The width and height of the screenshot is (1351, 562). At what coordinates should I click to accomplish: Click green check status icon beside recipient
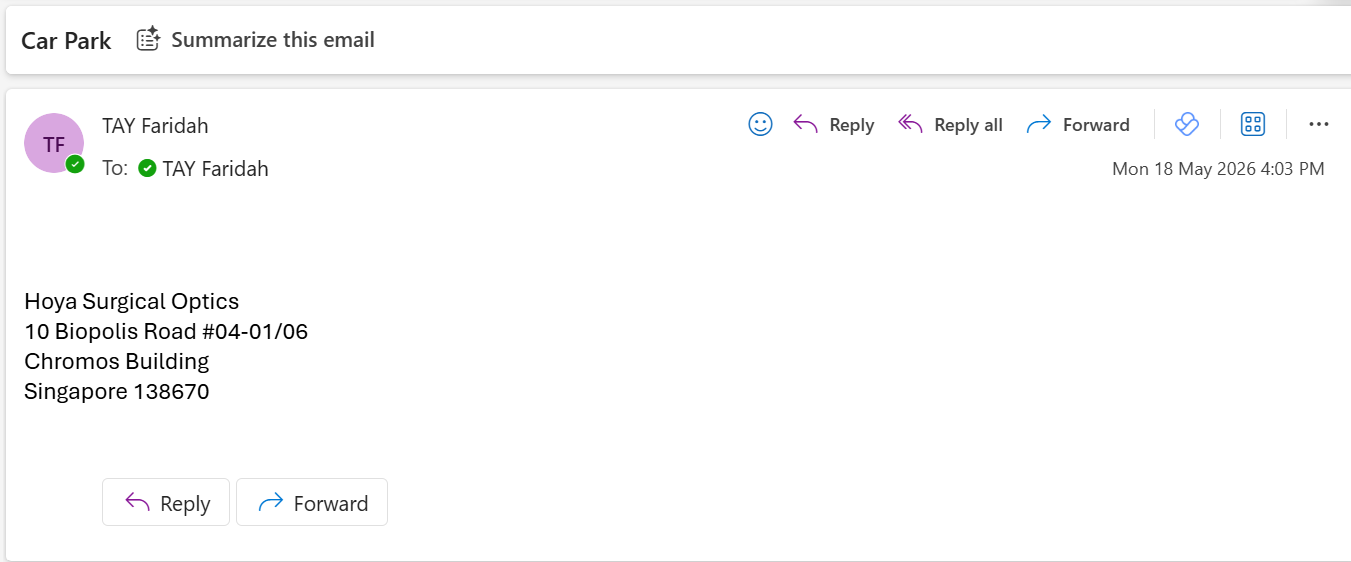(x=147, y=168)
